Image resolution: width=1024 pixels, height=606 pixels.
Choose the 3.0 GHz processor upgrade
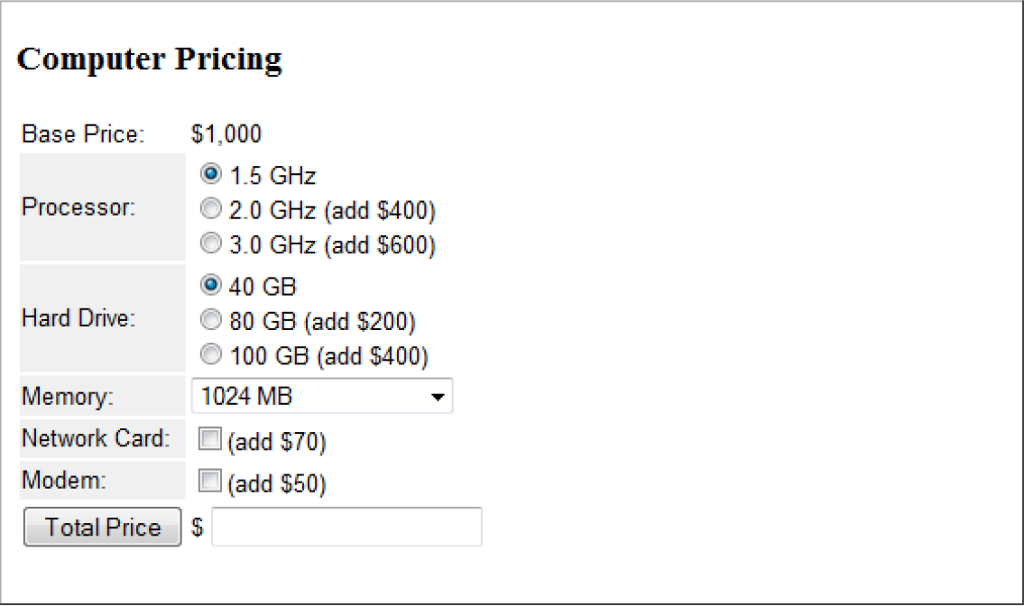(x=211, y=243)
